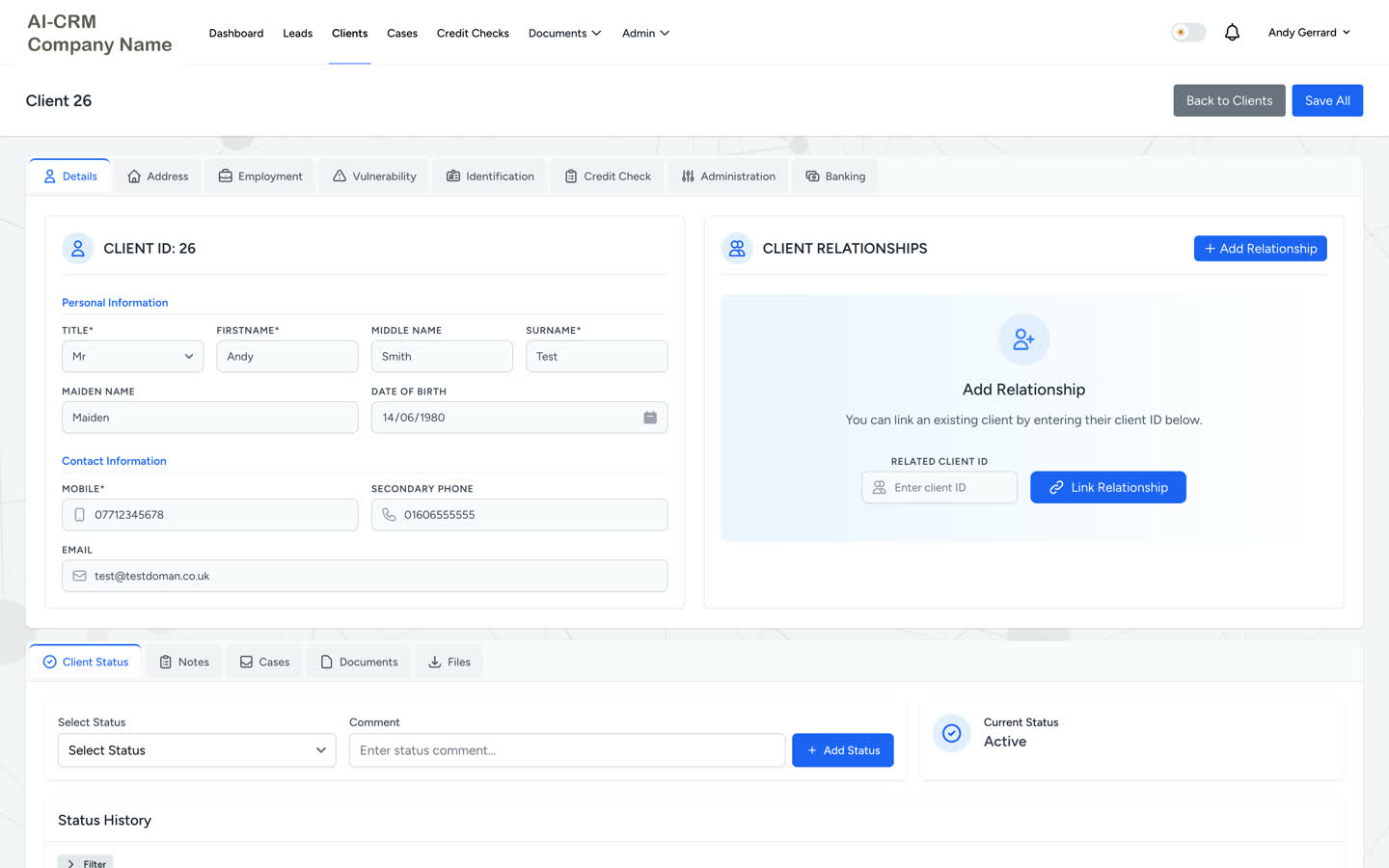Screen dimensions: 1389x868
Task: Click the Mobile number field
Action: tap(209, 515)
